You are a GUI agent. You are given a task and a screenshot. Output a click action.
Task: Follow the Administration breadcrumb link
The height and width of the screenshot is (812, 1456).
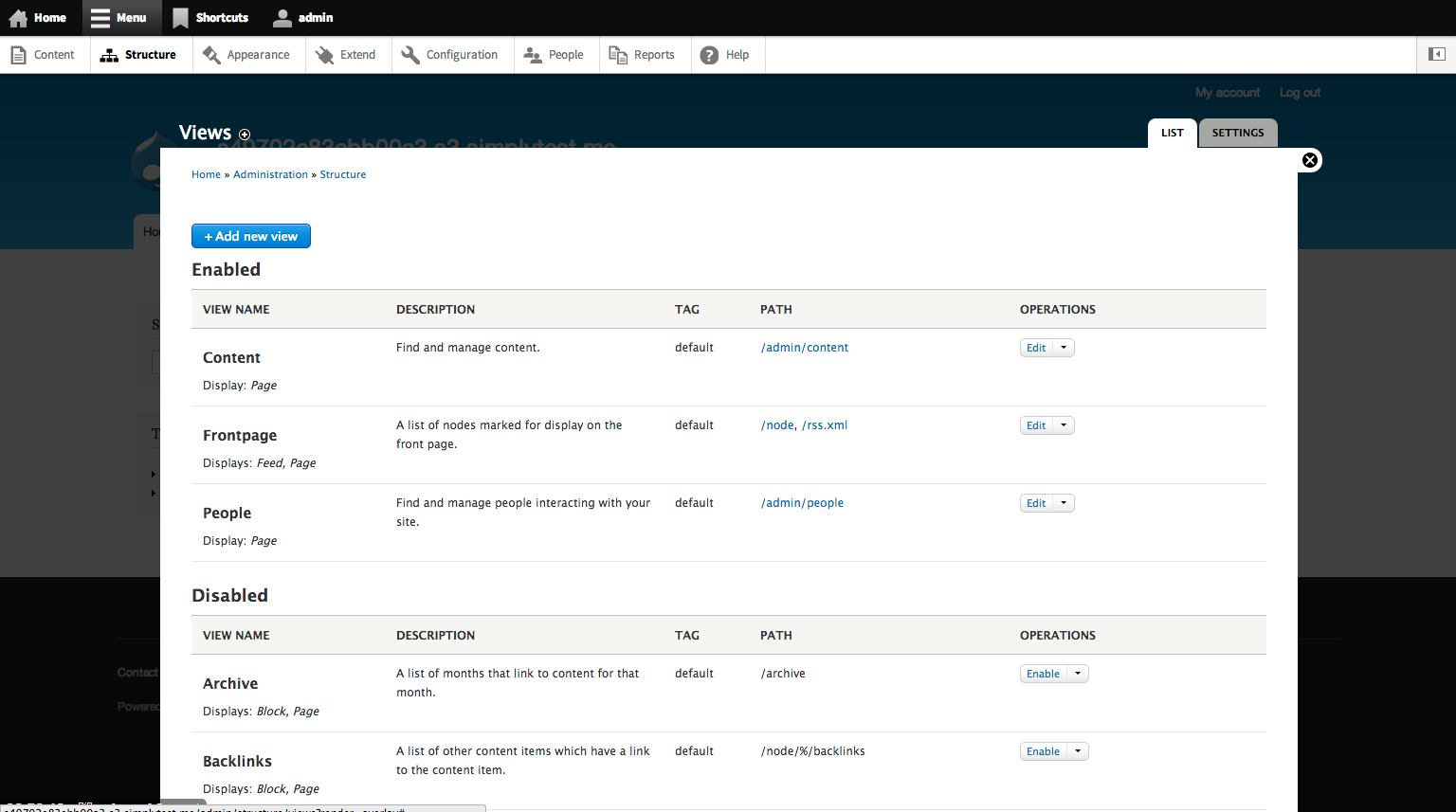coord(270,174)
